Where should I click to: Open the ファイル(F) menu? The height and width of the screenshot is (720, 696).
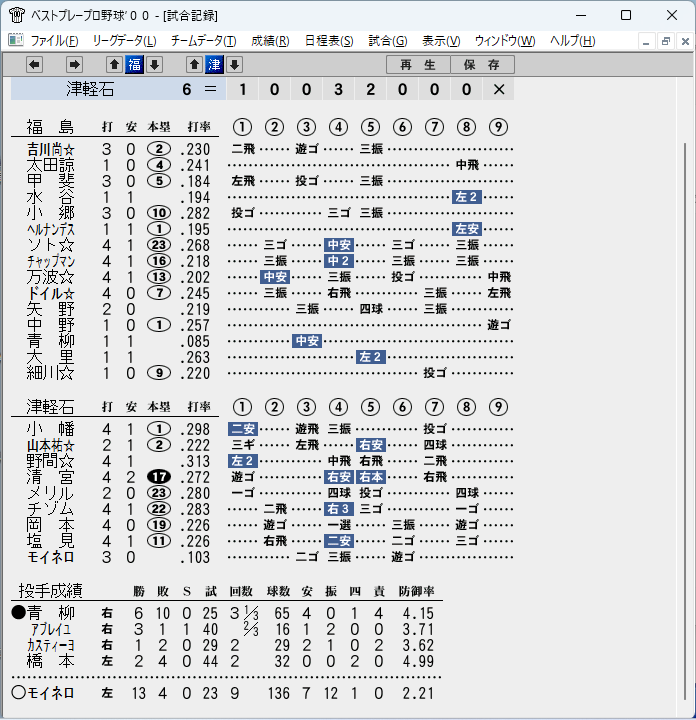point(54,41)
